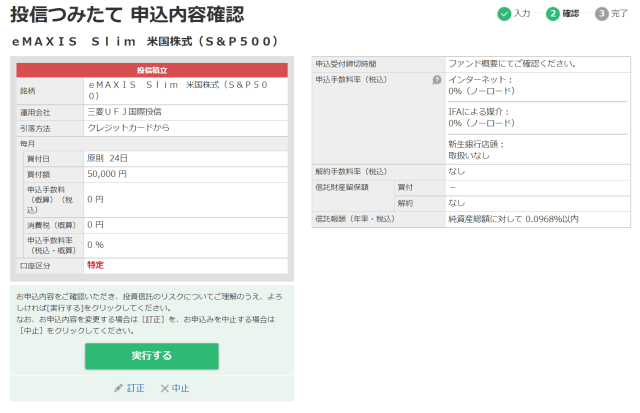This screenshot has width=640, height=413.
Task: Click the 投信つみたて 申込内容確認 page heading
Action: (x=127, y=15)
